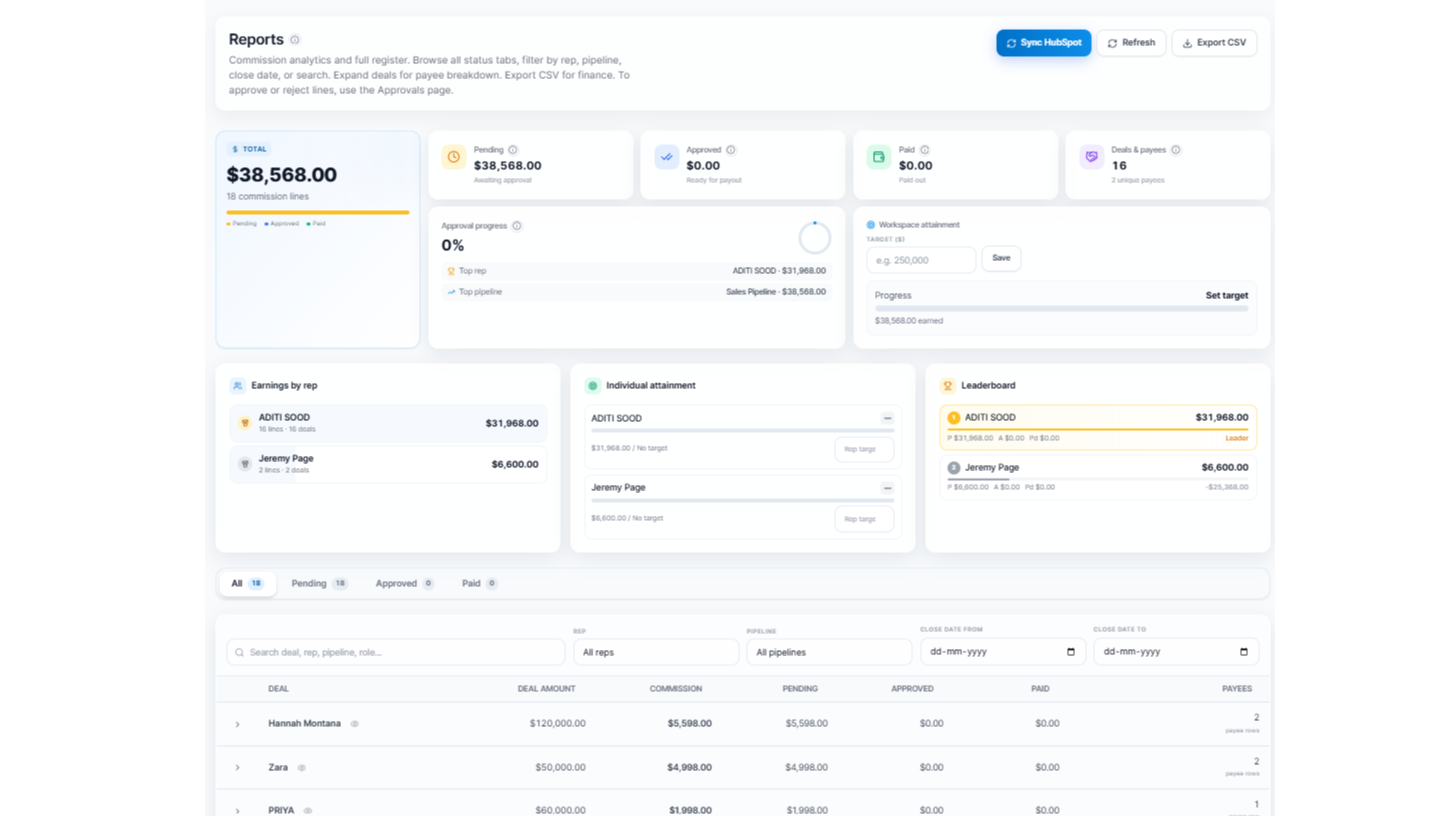
Task: Click the search deal, rep, pipeline field
Action: point(396,652)
